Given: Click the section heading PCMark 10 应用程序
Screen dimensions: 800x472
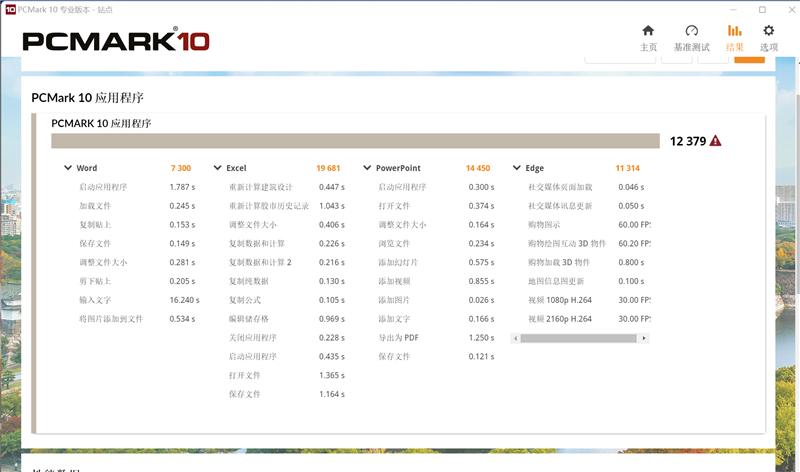Looking at the screenshot, I should click(87, 98).
